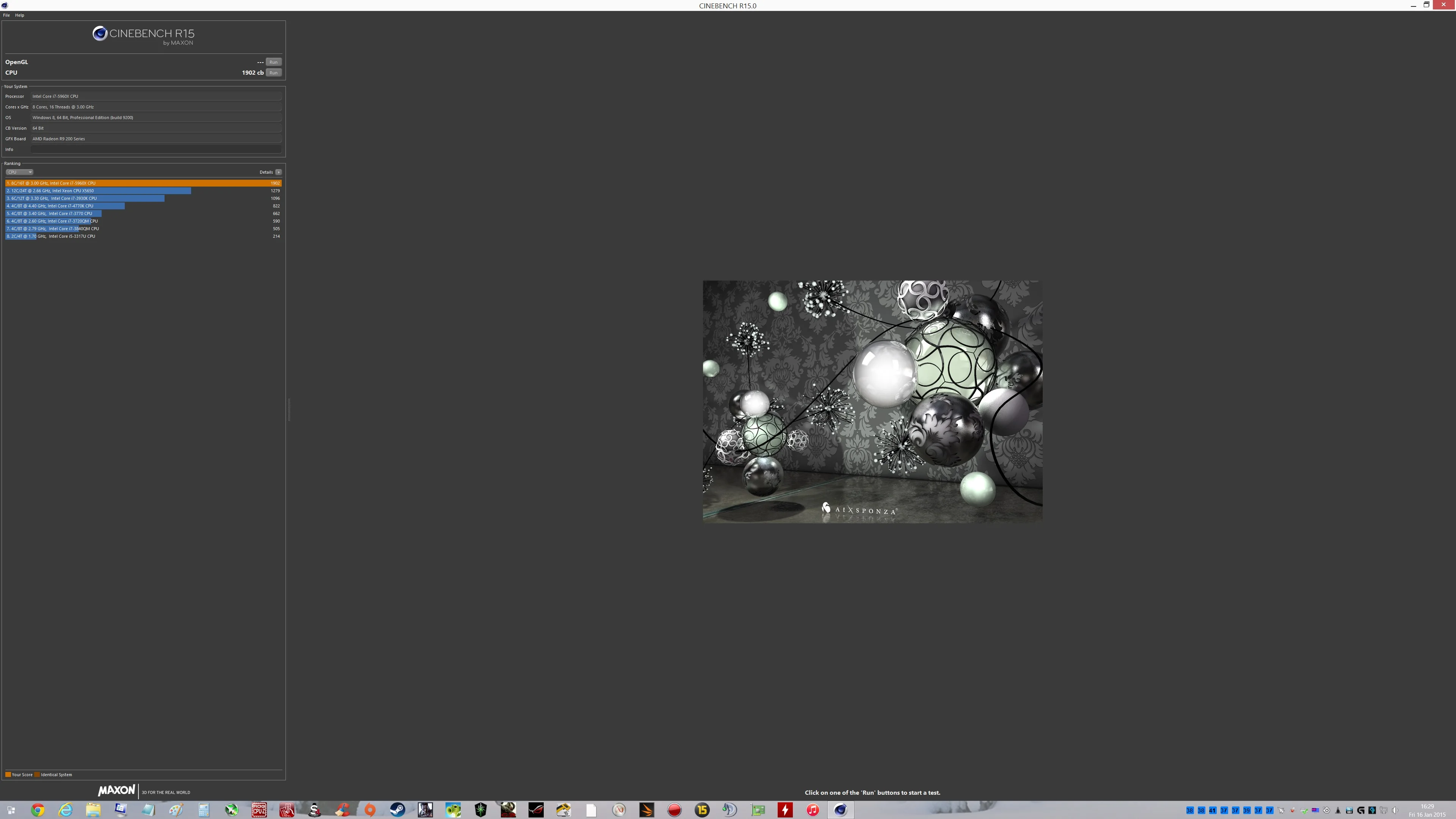Viewport: 1456px width, 819px height.
Task: Launch Steam from the taskbar
Action: click(x=398, y=810)
